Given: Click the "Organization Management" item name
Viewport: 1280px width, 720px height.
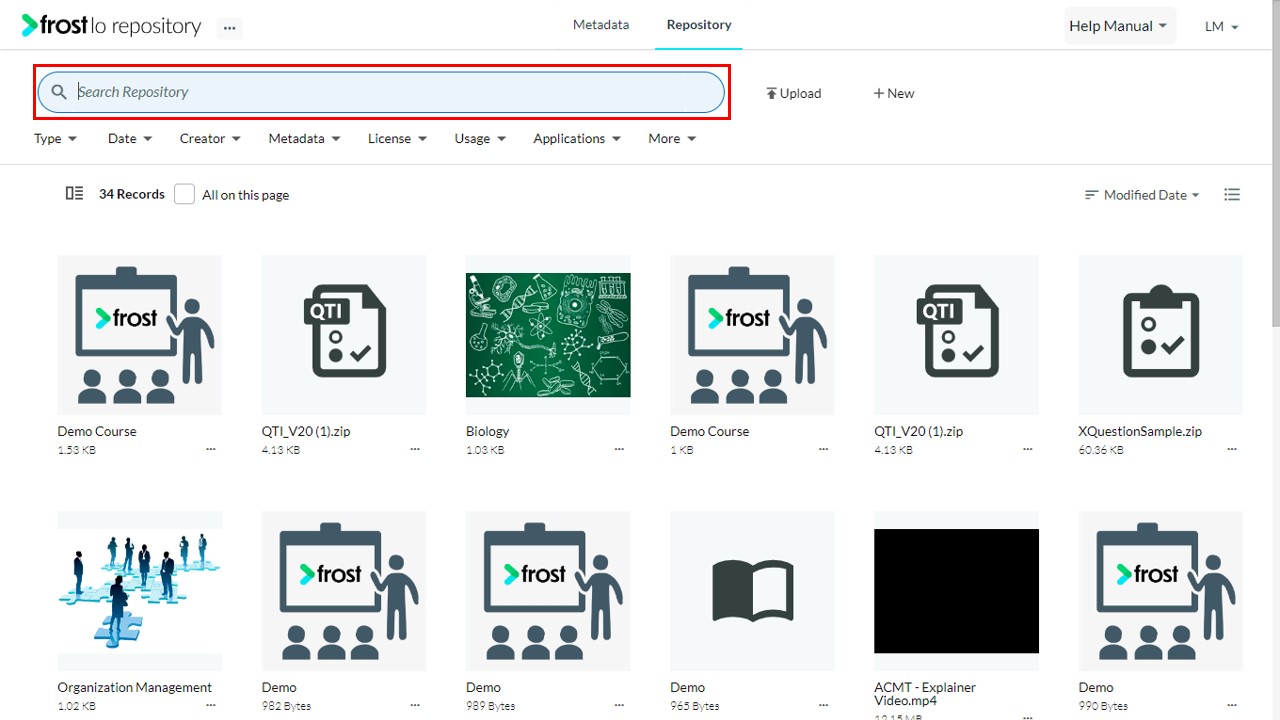Looking at the screenshot, I should point(135,688).
